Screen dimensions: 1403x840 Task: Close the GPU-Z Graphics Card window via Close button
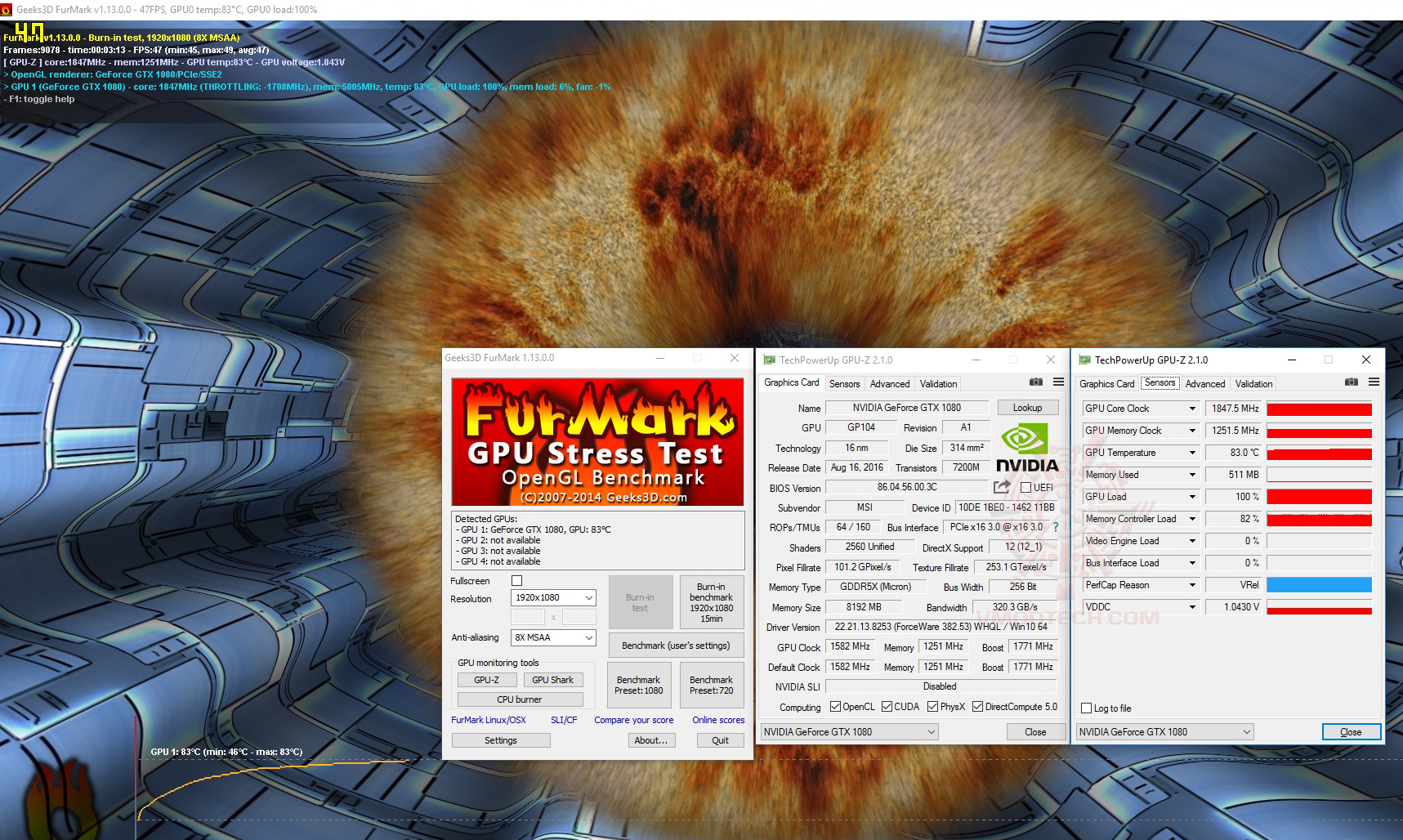point(1035,732)
